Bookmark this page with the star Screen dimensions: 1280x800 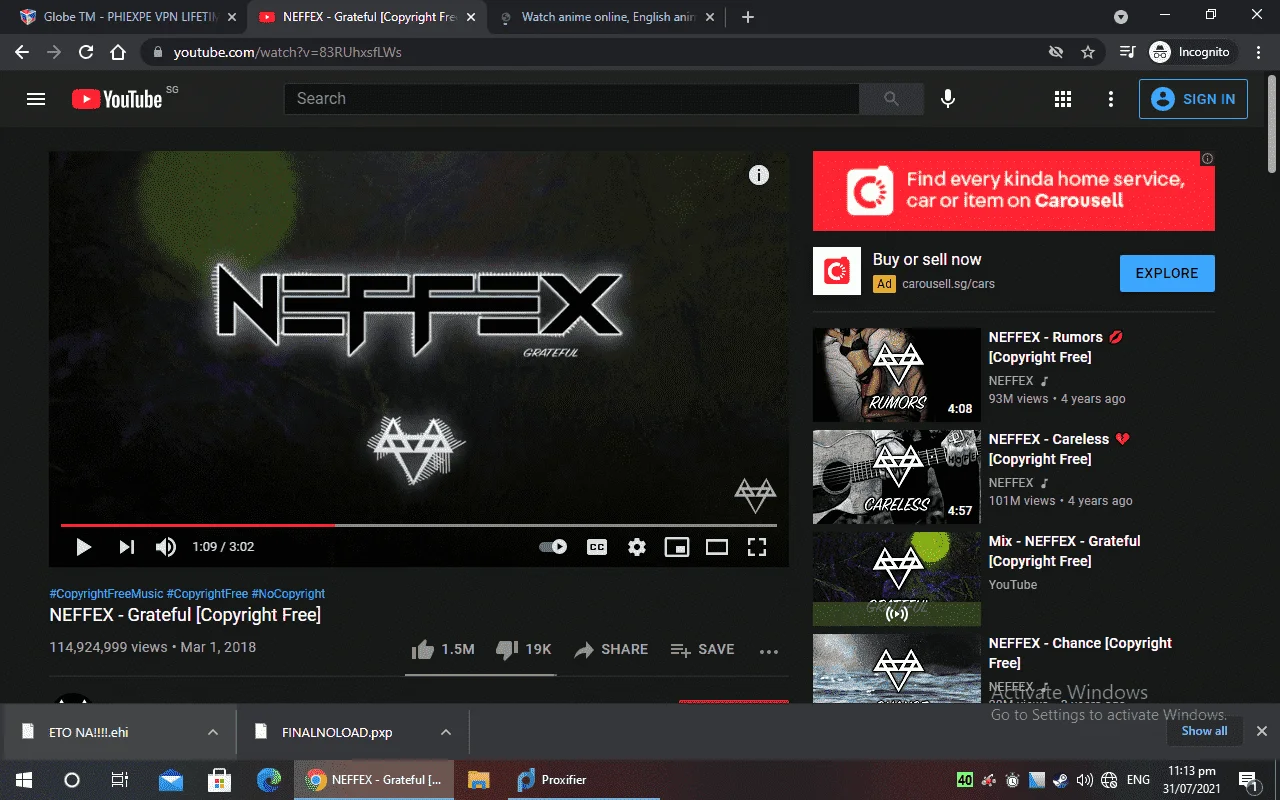(x=1088, y=52)
